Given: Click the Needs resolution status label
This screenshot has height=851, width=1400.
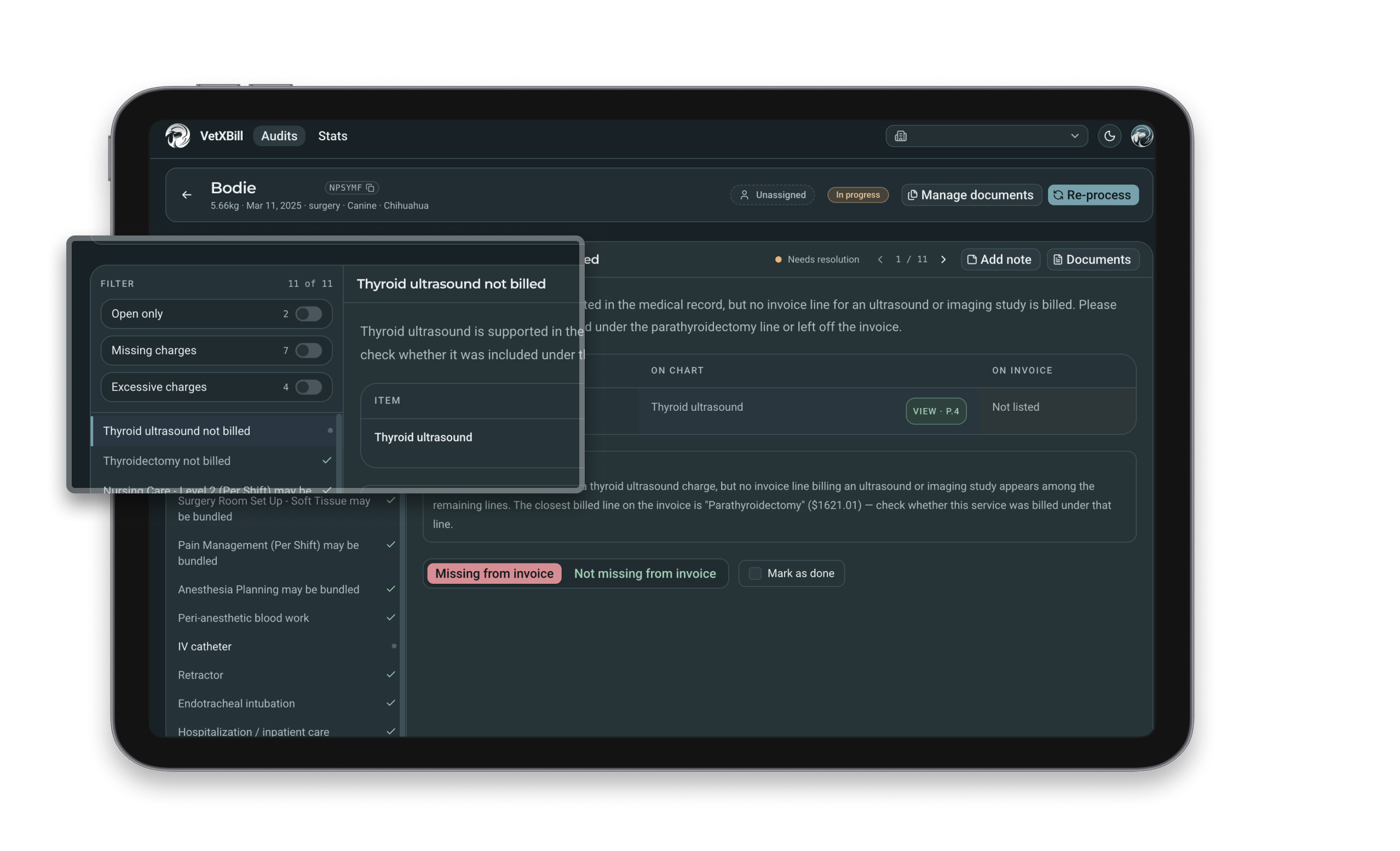Looking at the screenshot, I should [823, 259].
